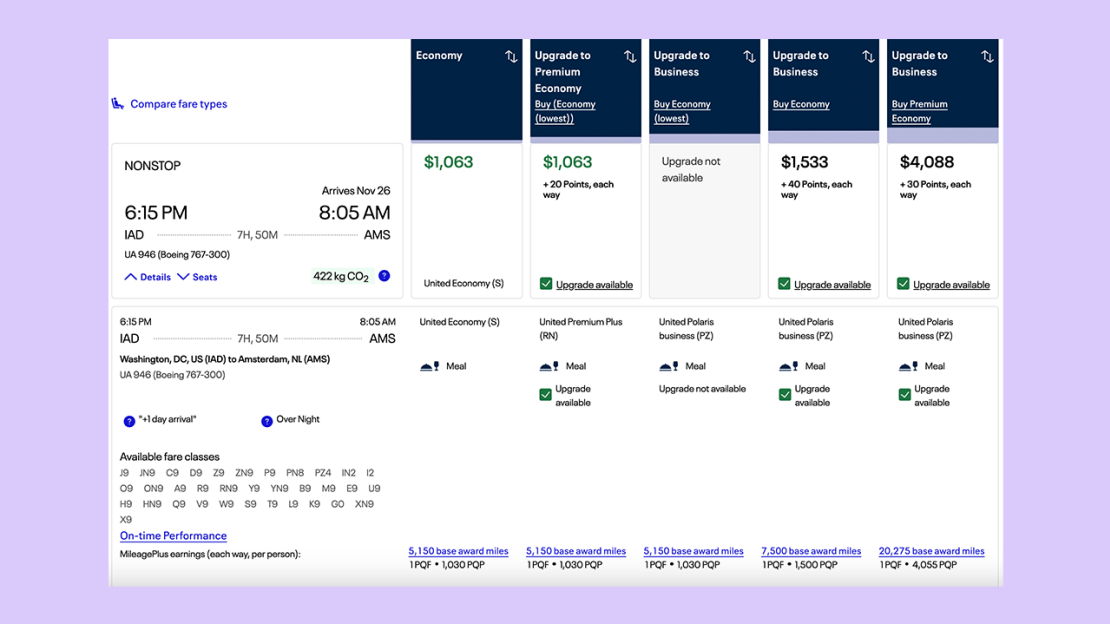
Task: Toggle Upgrade available checkbox on $1,063 premium fare
Action: click(546, 284)
